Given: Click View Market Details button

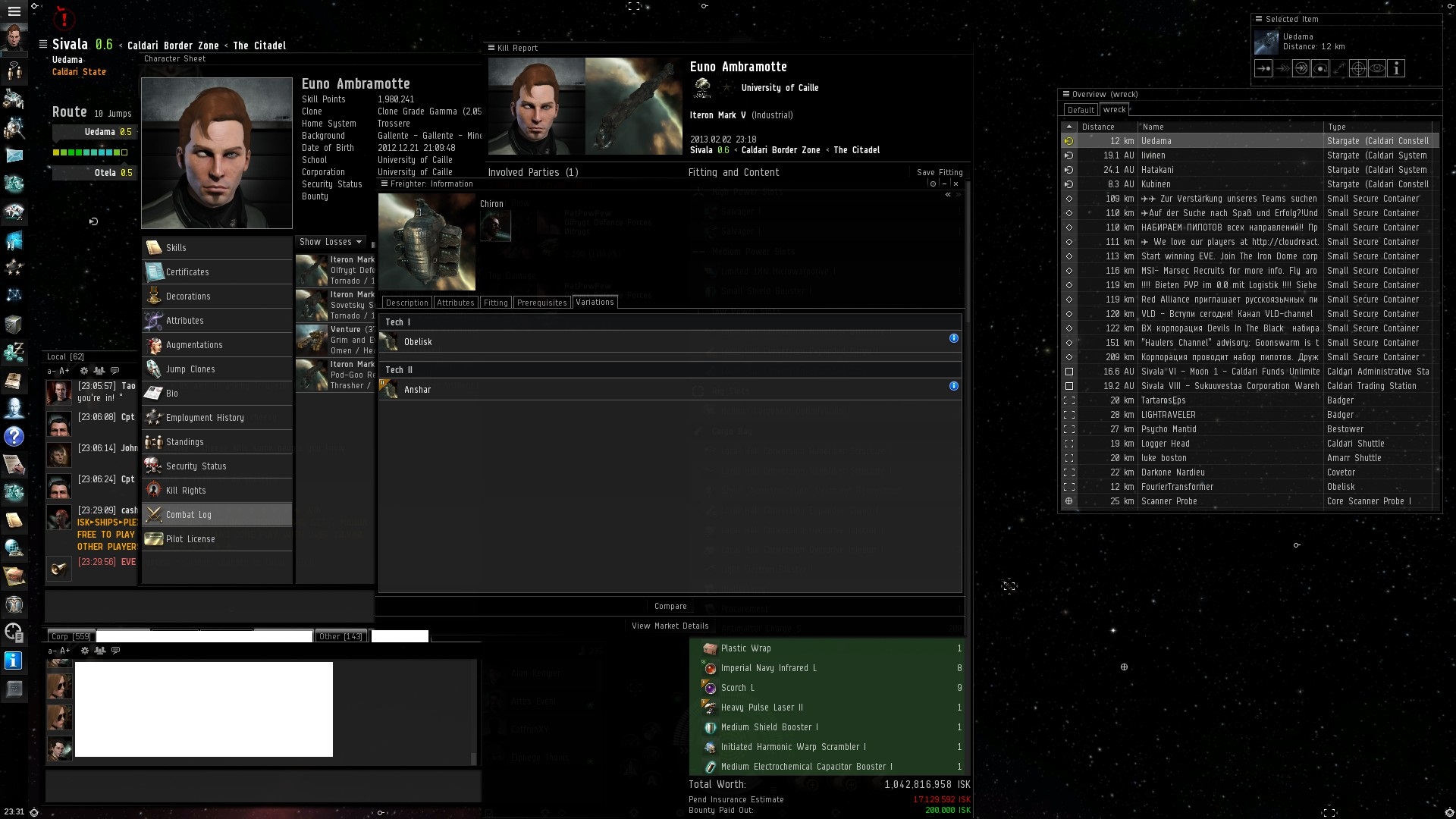Looking at the screenshot, I should [x=670, y=626].
